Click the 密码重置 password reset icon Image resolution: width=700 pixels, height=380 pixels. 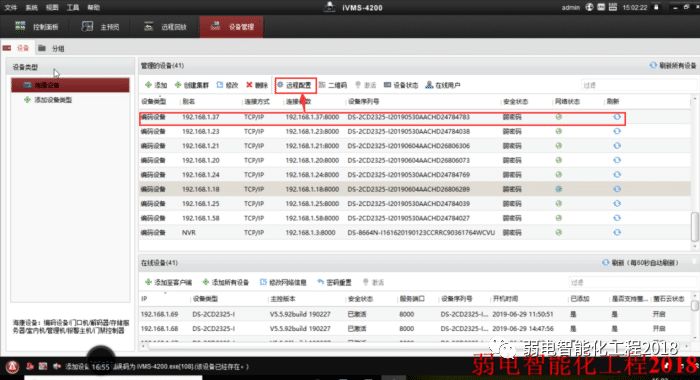pyautogui.click(x=321, y=282)
